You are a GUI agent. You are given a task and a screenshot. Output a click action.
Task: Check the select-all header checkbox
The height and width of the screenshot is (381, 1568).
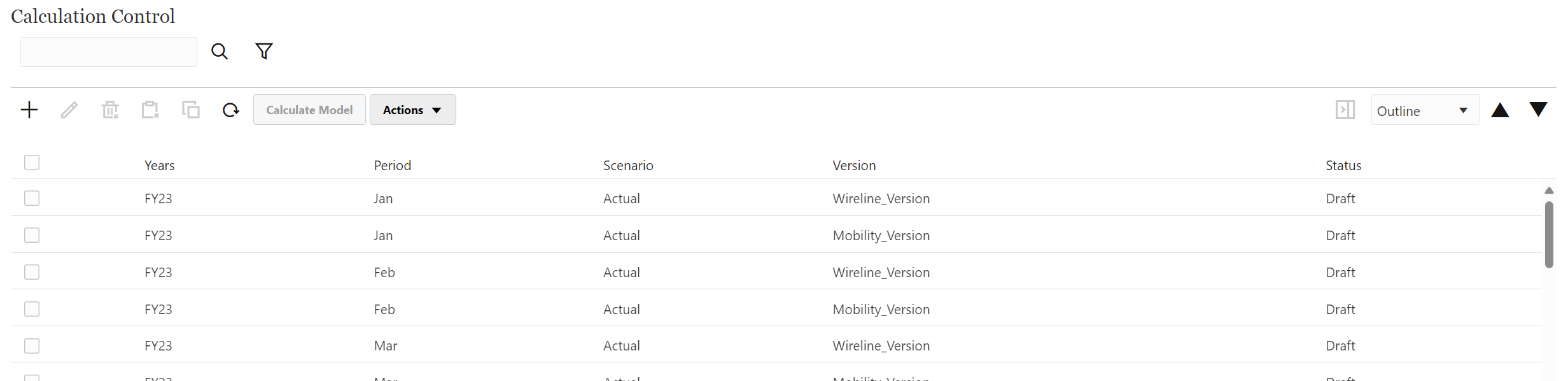pos(32,162)
